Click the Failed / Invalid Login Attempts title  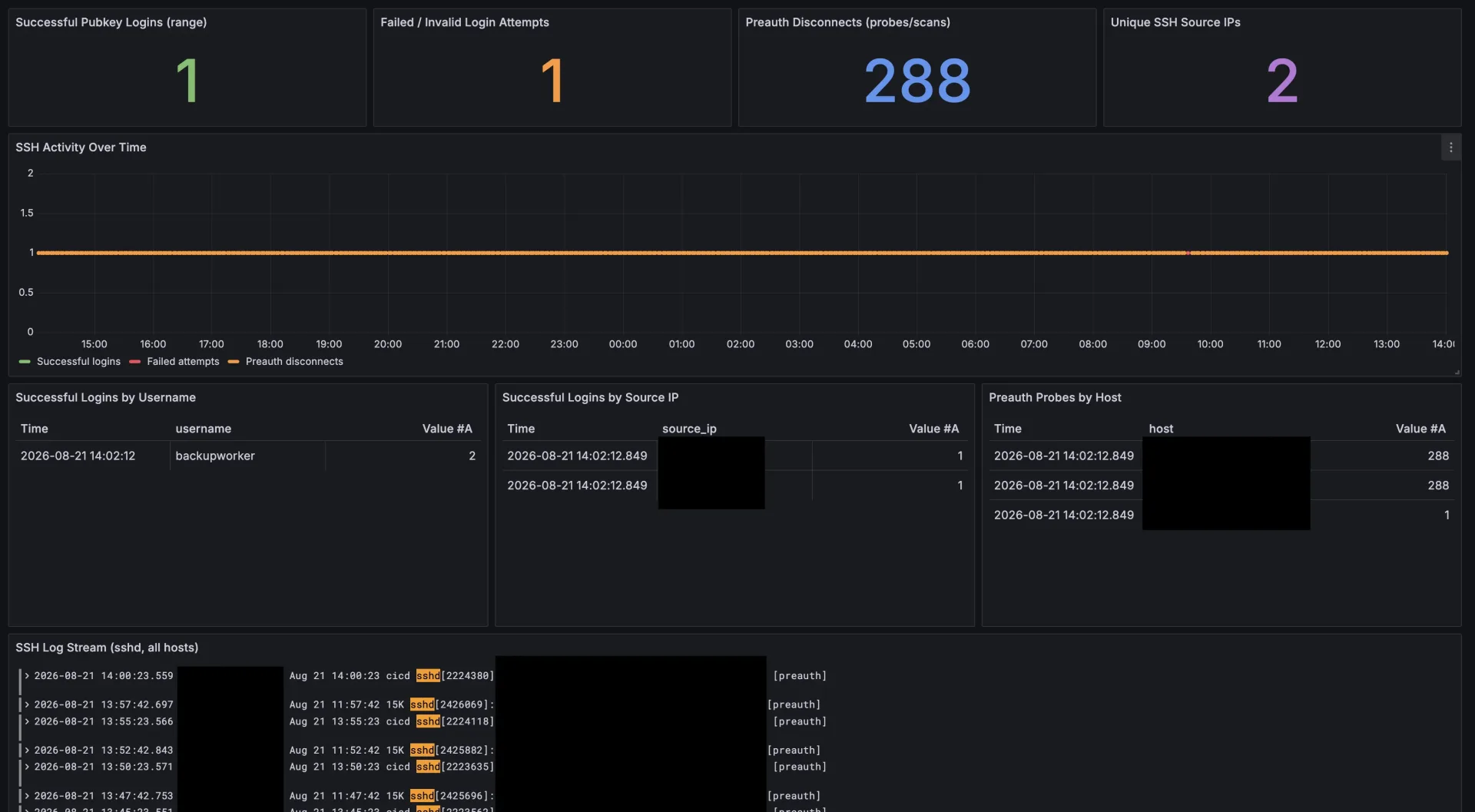click(464, 22)
